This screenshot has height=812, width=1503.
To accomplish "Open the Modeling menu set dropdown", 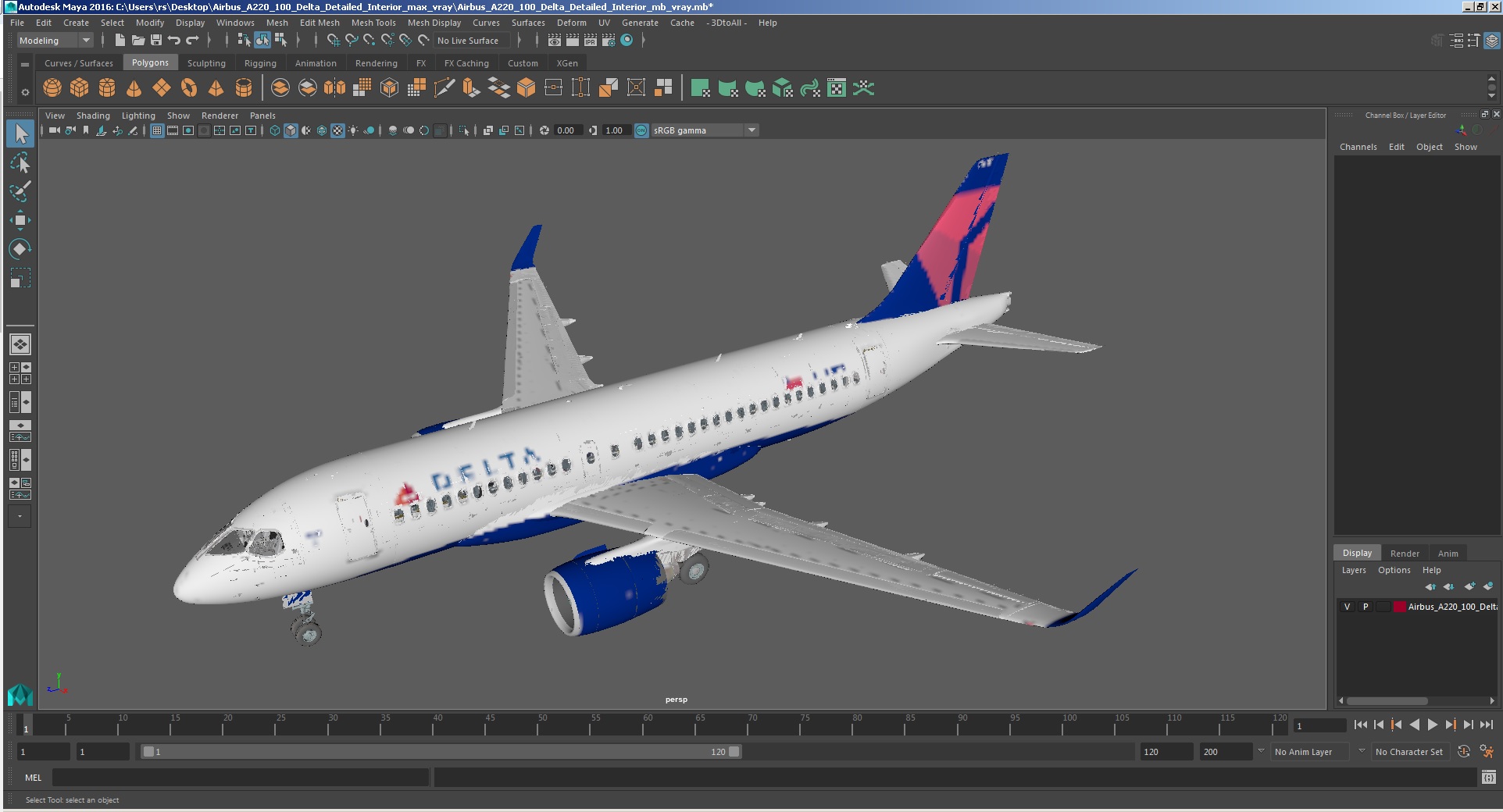I will pyautogui.click(x=55, y=41).
